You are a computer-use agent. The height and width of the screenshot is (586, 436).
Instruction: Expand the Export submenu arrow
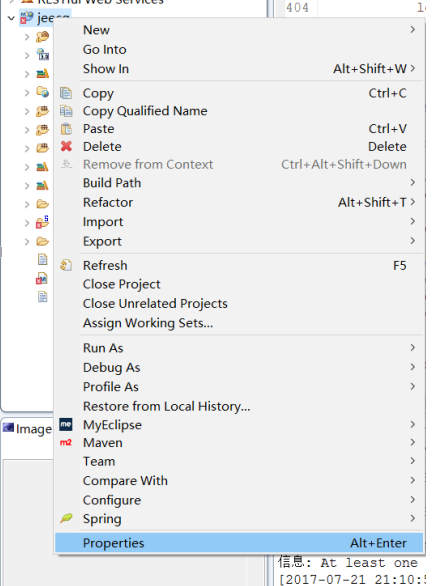click(x=412, y=241)
